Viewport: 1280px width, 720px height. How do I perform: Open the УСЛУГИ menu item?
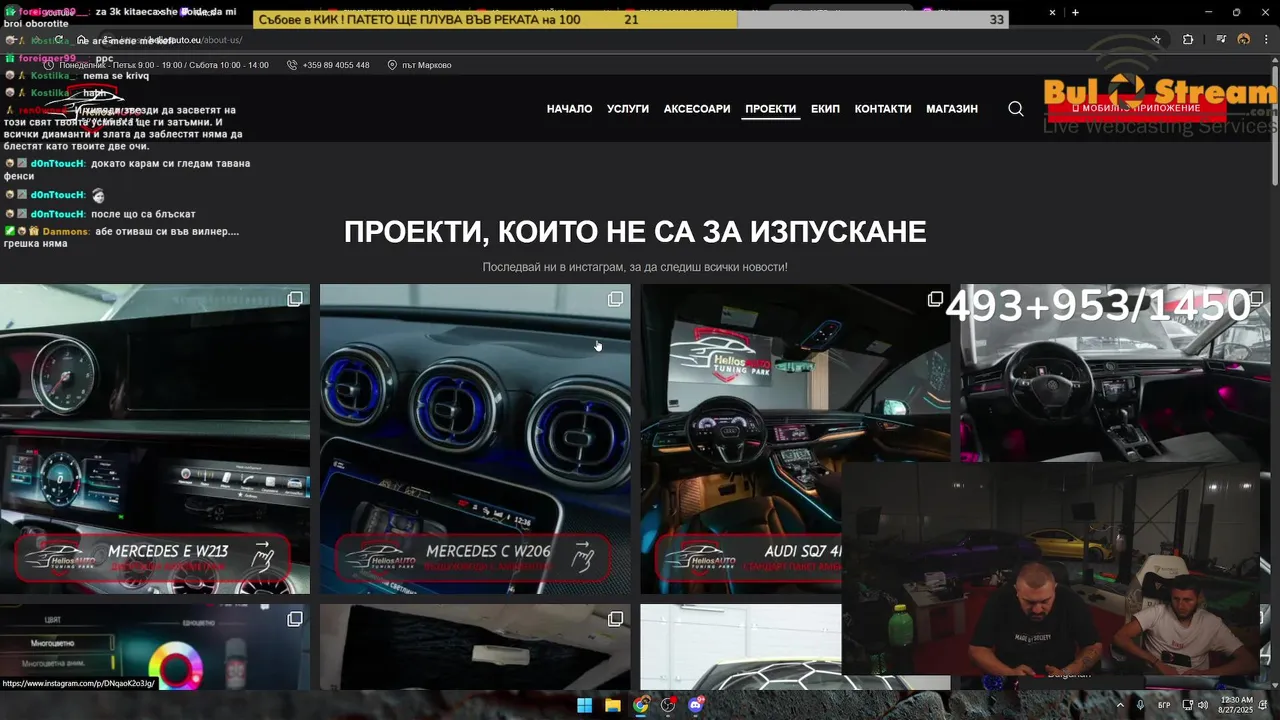(628, 109)
